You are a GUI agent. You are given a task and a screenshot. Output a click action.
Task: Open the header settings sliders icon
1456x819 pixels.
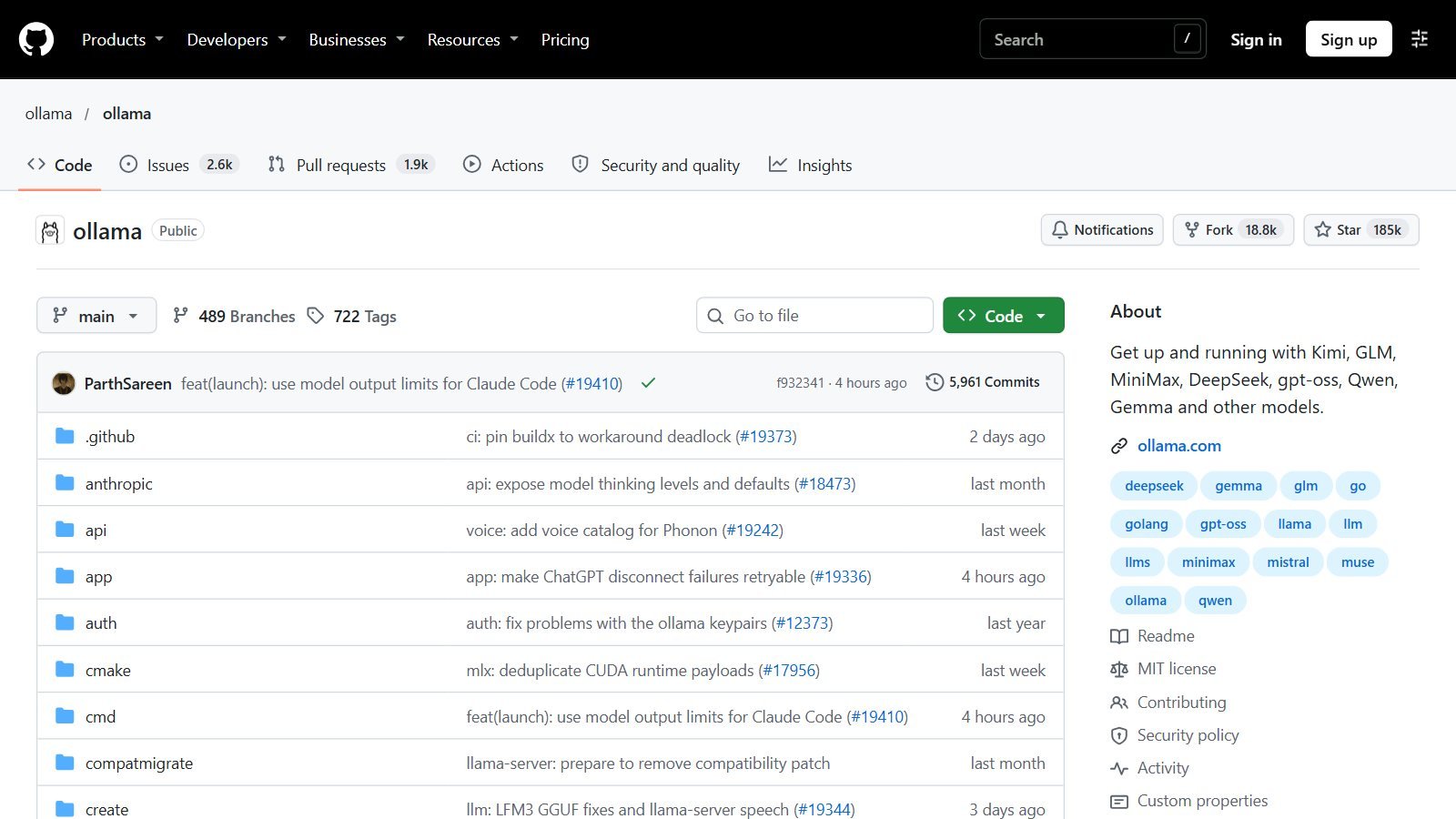coord(1420,39)
